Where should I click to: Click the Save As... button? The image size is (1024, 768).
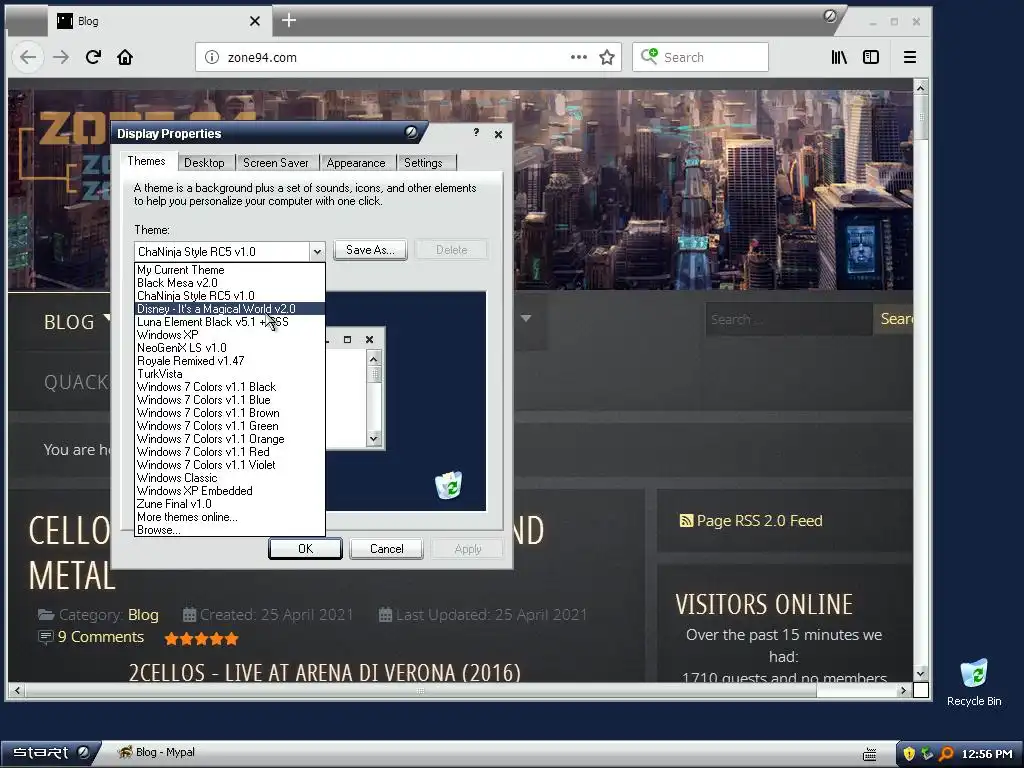click(x=370, y=250)
